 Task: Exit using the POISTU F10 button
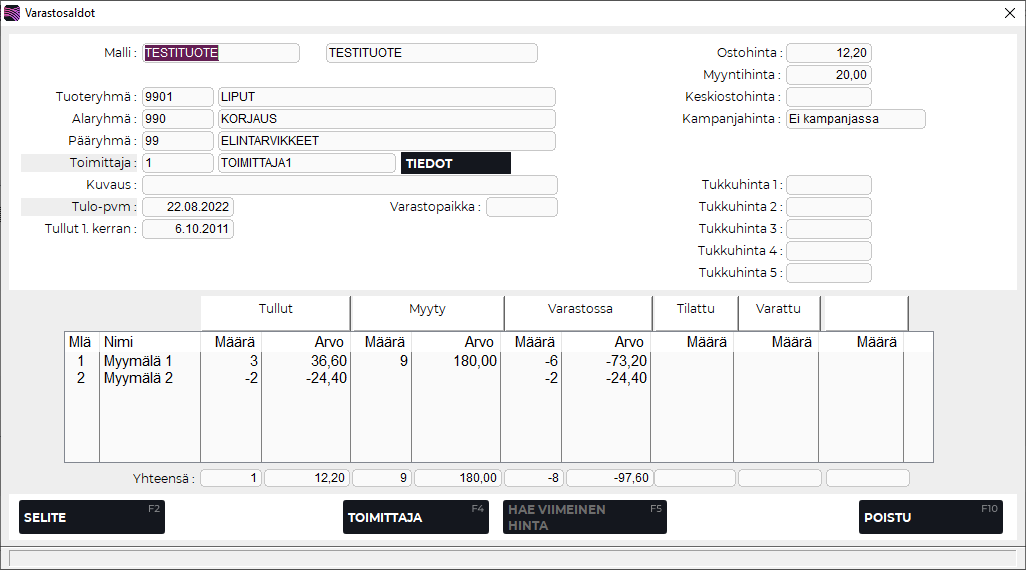click(x=930, y=517)
